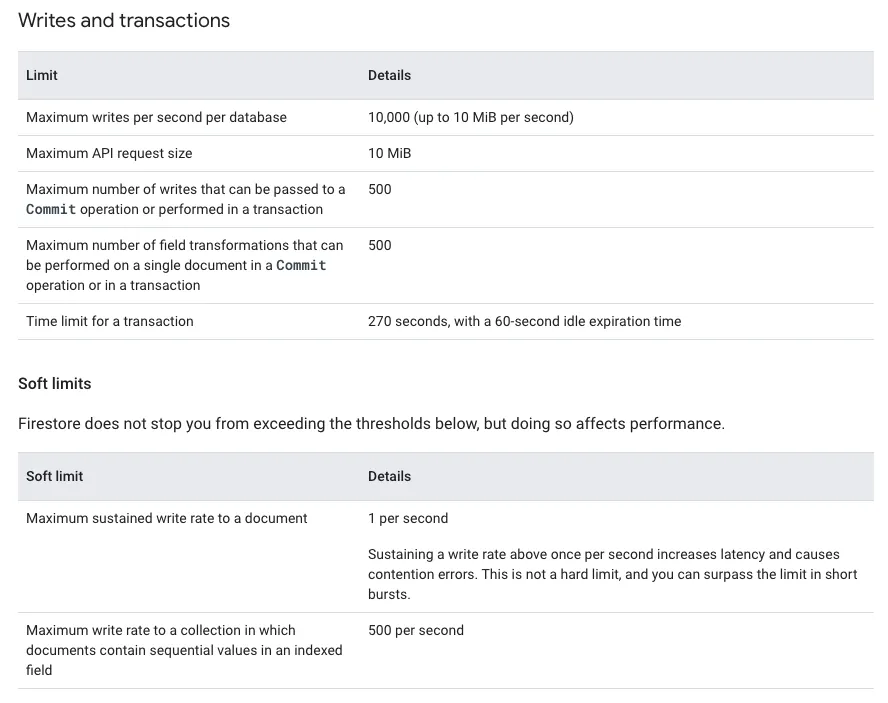Click the "10 MiB" details value

tap(389, 153)
